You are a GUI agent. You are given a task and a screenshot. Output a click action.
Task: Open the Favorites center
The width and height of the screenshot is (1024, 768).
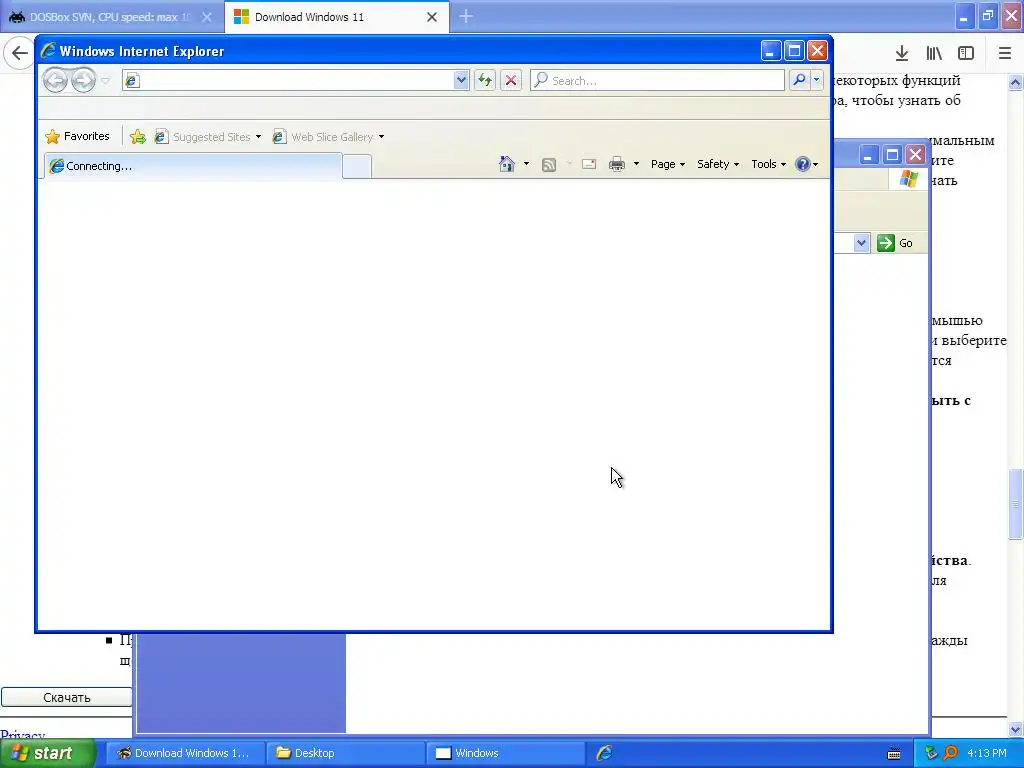click(x=77, y=136)
